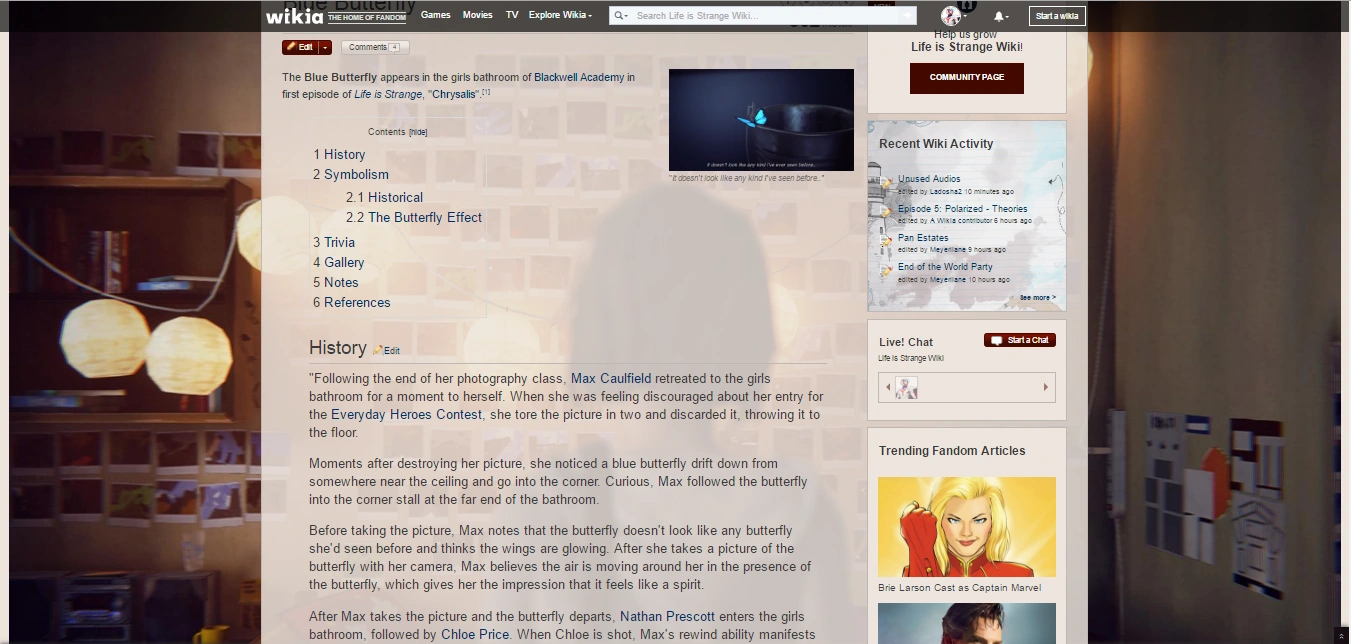Expand the Explore Wikia menu
1351x644 pixels.
(560, 15)
